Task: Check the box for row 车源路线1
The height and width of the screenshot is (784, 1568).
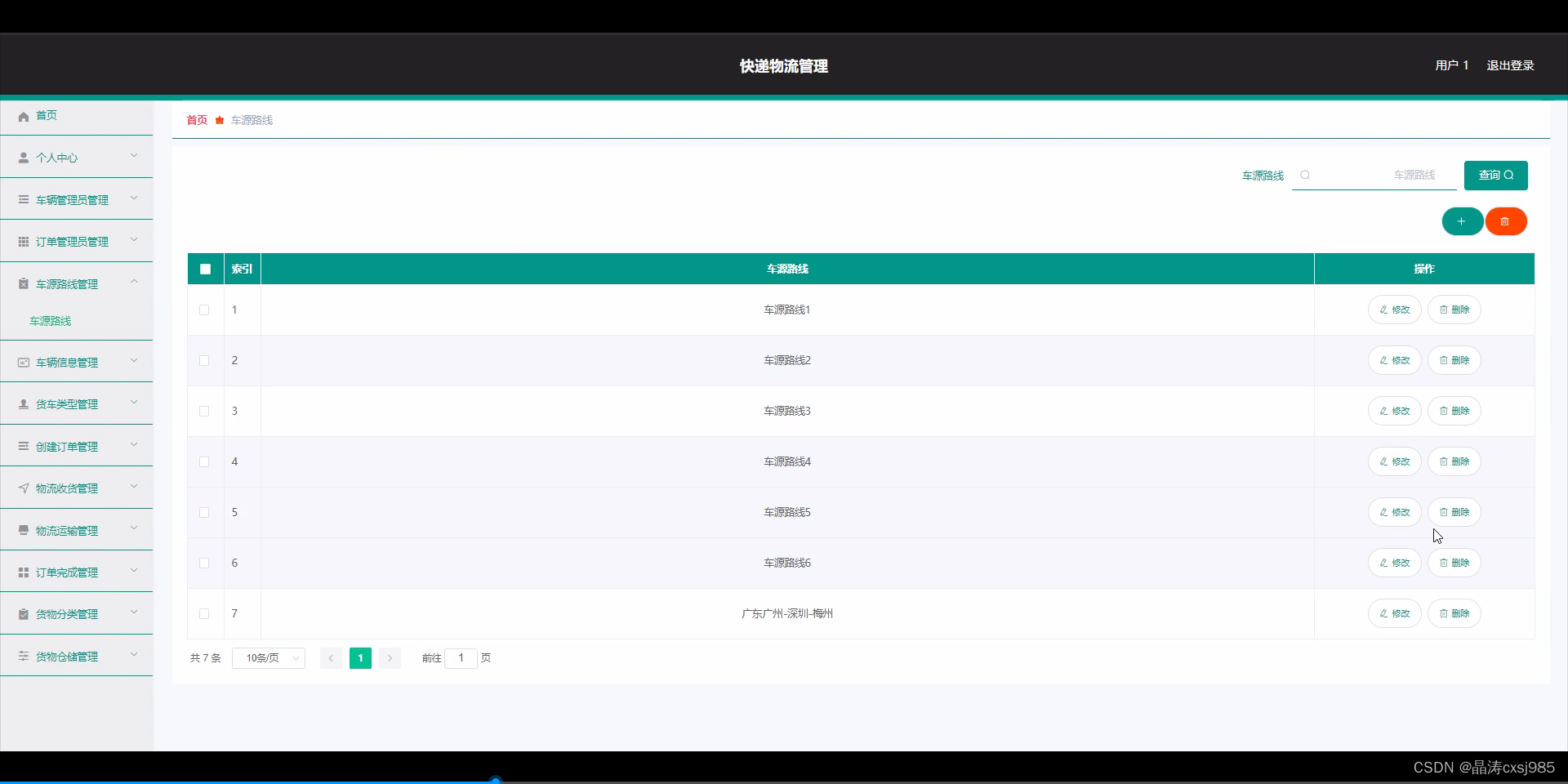Action: pyautogui.click(x=204, y=310)
